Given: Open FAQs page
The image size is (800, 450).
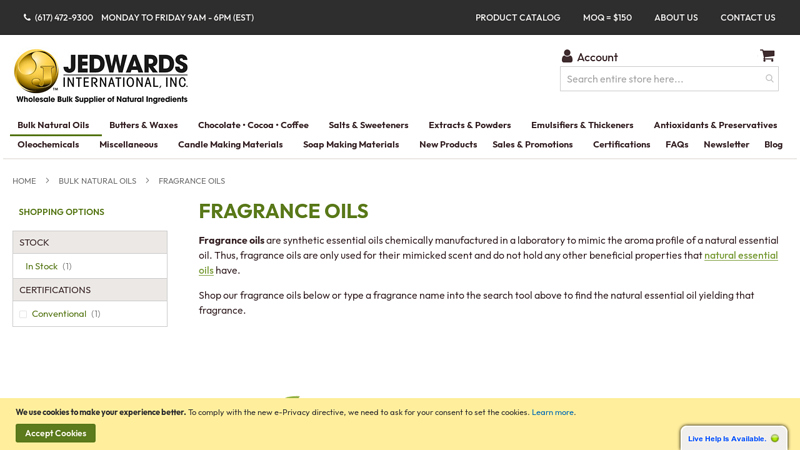Looking at the screenshot, I should pyautogui.click(x=677, y=144).
